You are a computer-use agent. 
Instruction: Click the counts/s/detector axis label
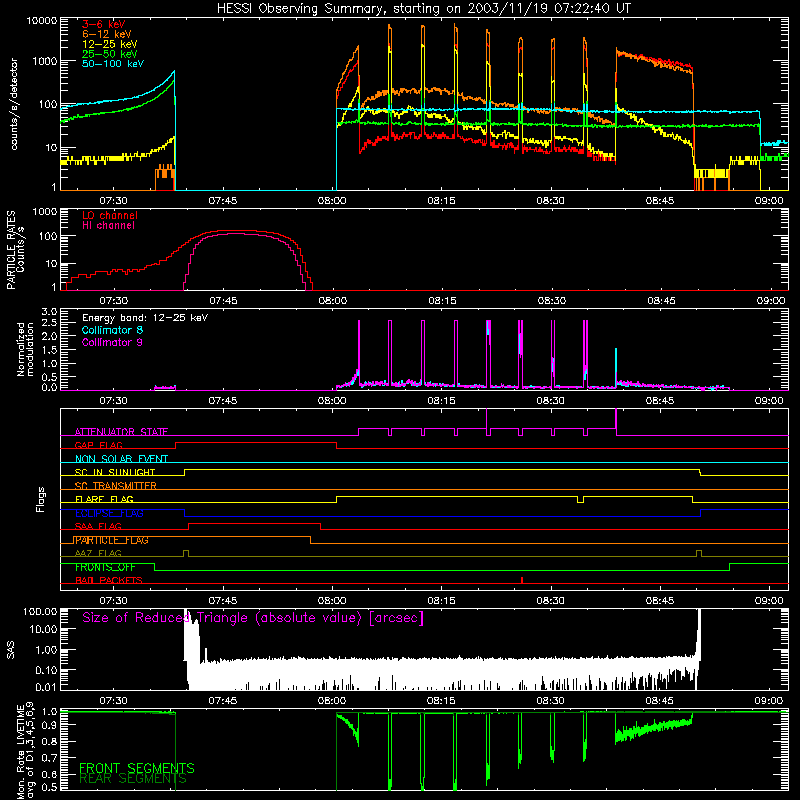(x=14, y=104)
